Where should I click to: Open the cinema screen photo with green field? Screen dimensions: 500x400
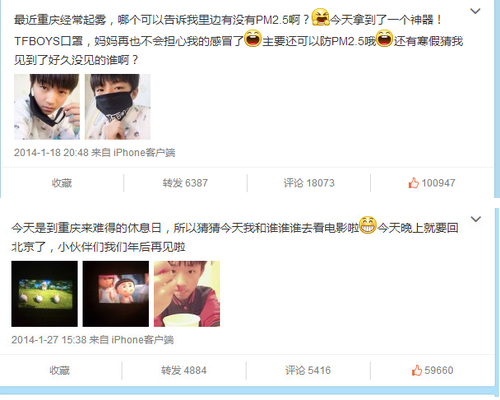[x=44, y=294]
